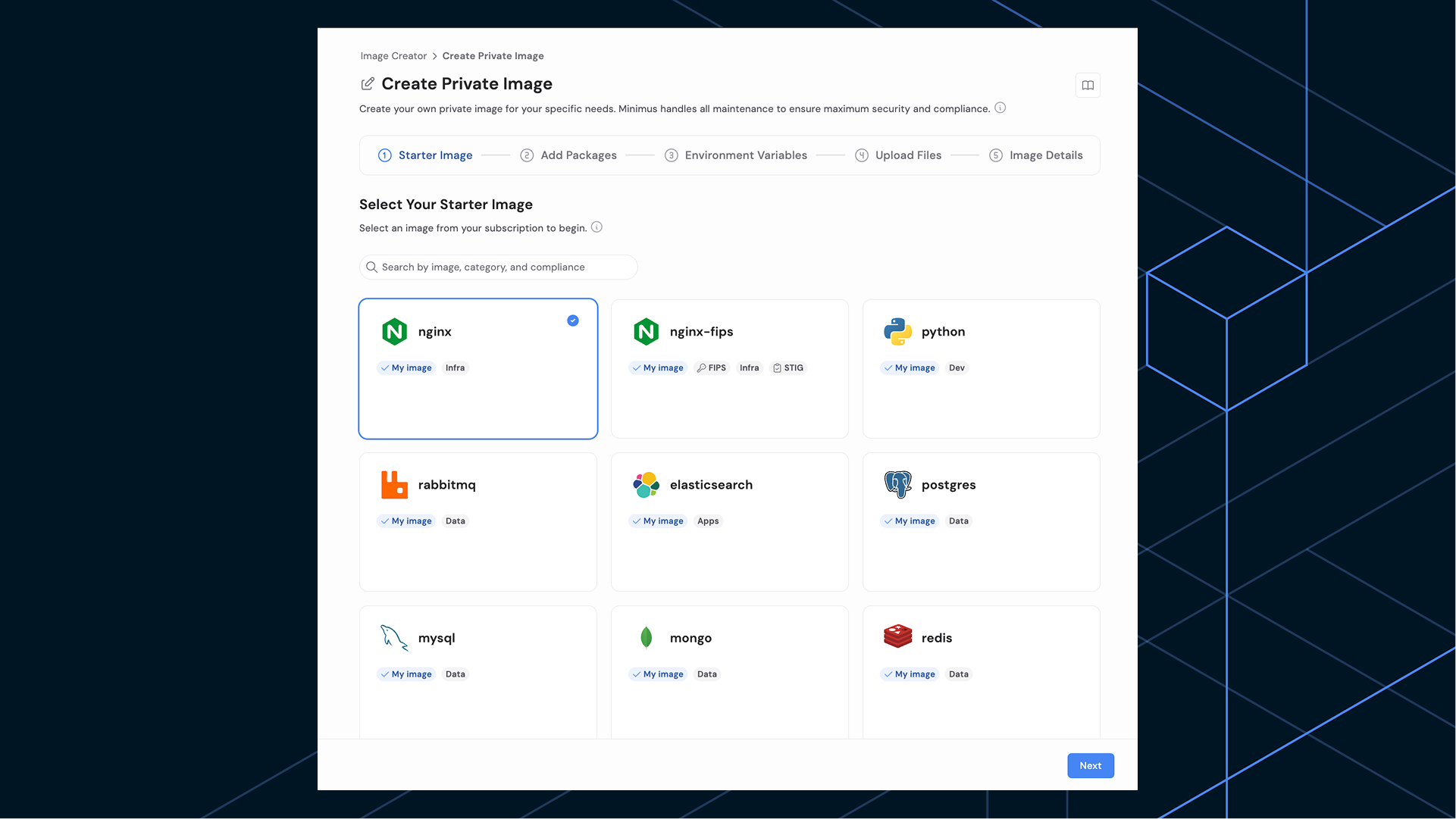This screenshot has width=1456, height=819.
Task: Click info icon next to subscription text
Action: click(x=596, y=227)
